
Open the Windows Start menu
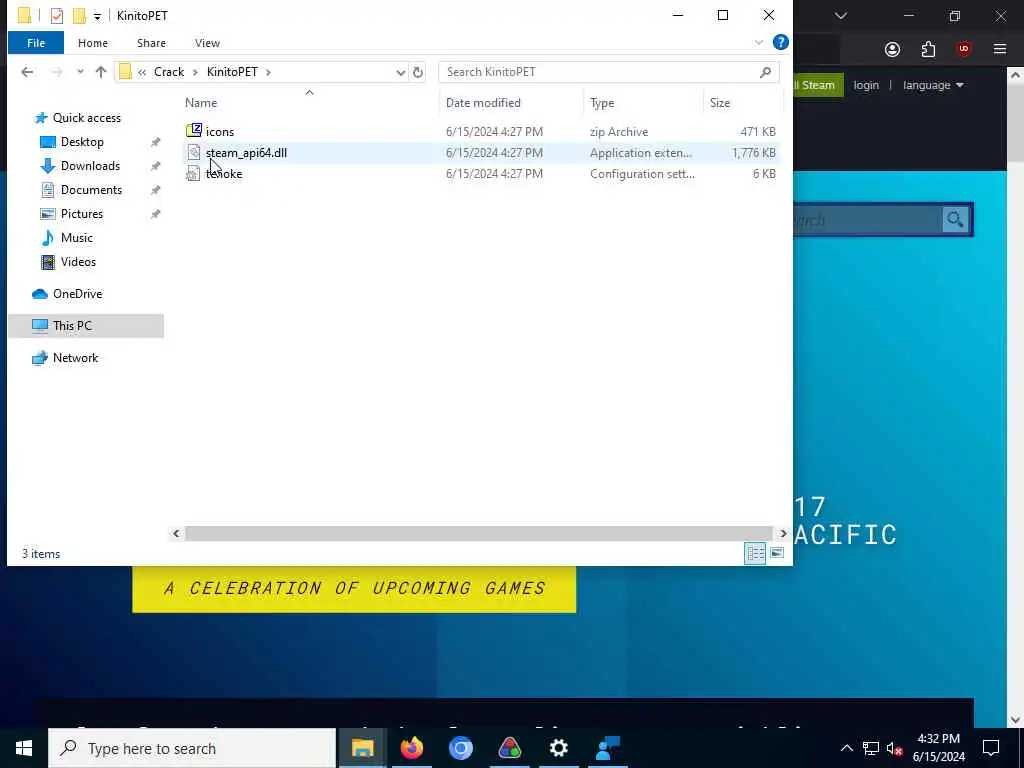coord(24,748)
